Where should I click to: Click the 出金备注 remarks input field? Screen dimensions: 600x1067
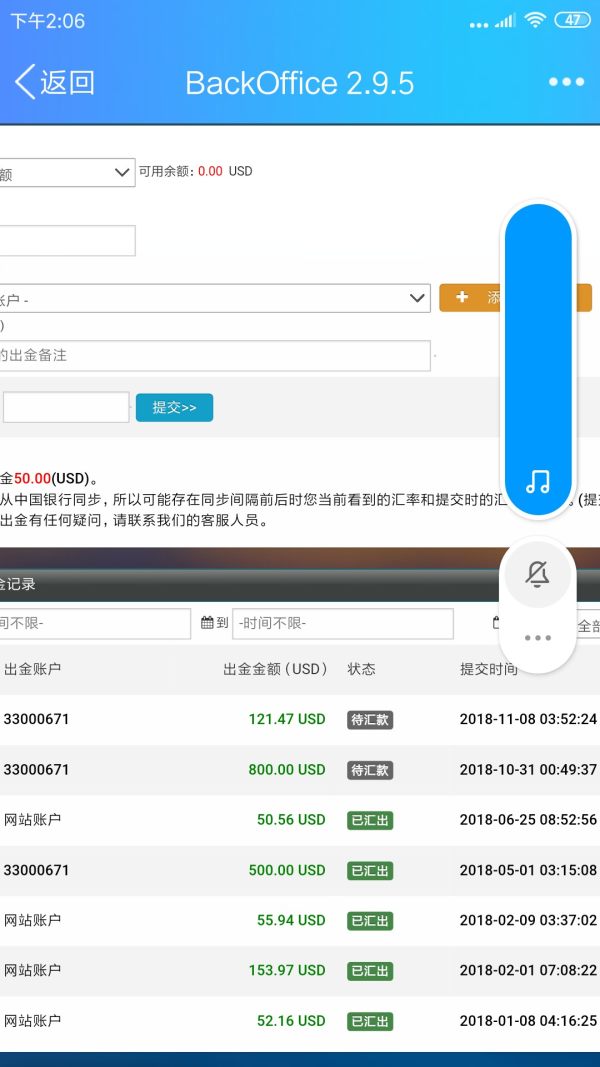pos(214,355)
